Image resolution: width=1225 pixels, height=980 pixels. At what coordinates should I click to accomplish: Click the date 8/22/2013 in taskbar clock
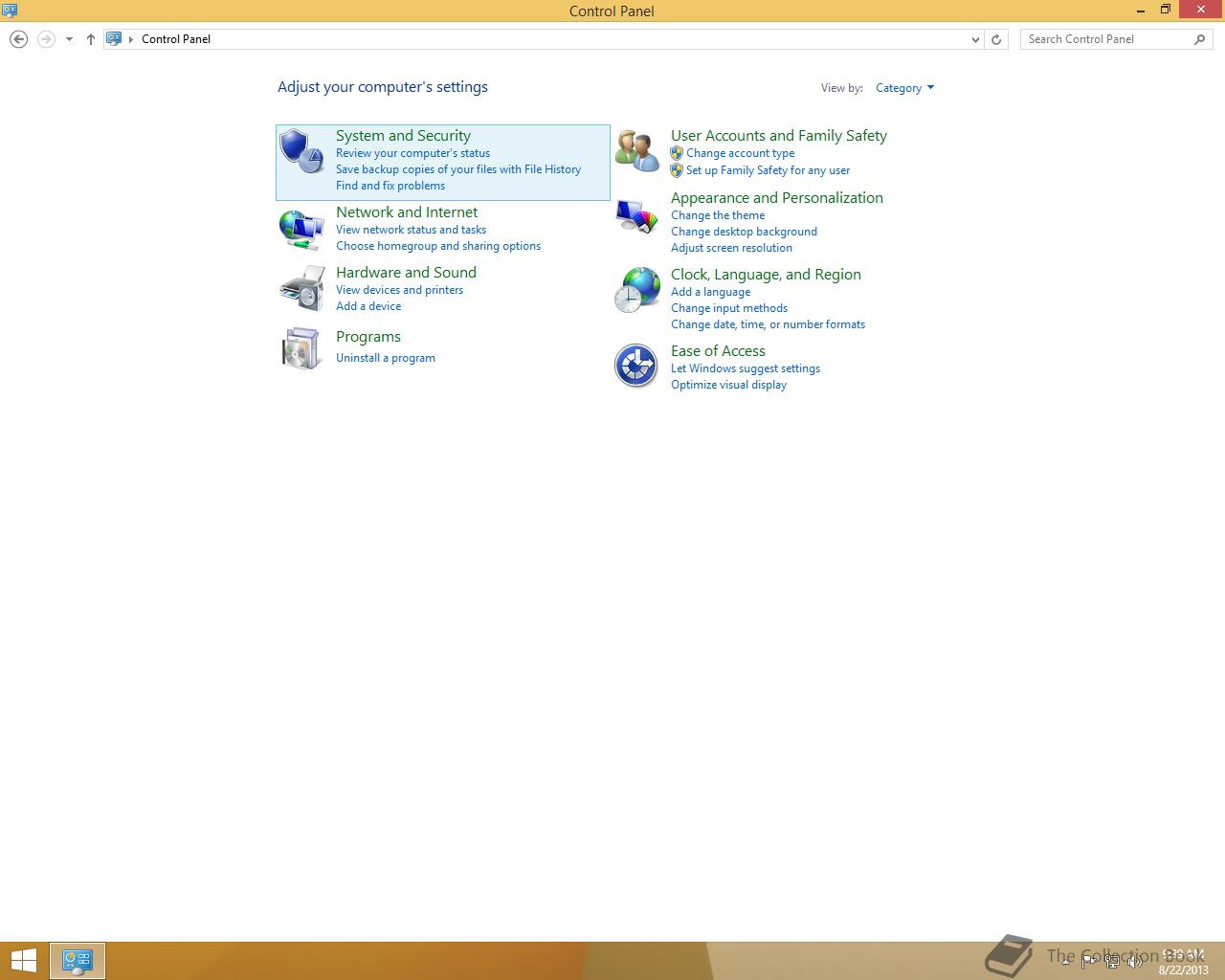[x=1184, y=969]
